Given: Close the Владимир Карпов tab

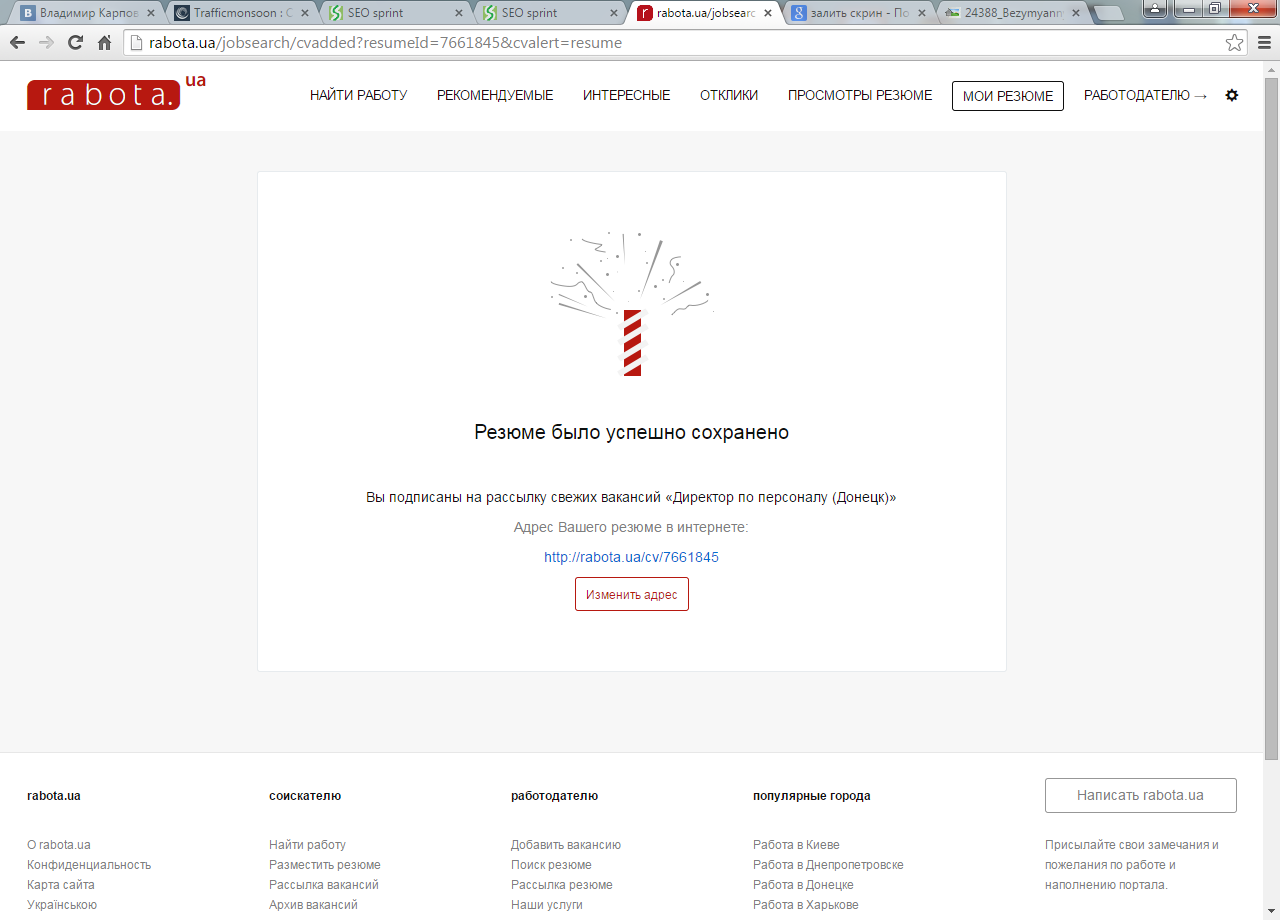Looking at the screenshot, I should click(x=151, y=14).
